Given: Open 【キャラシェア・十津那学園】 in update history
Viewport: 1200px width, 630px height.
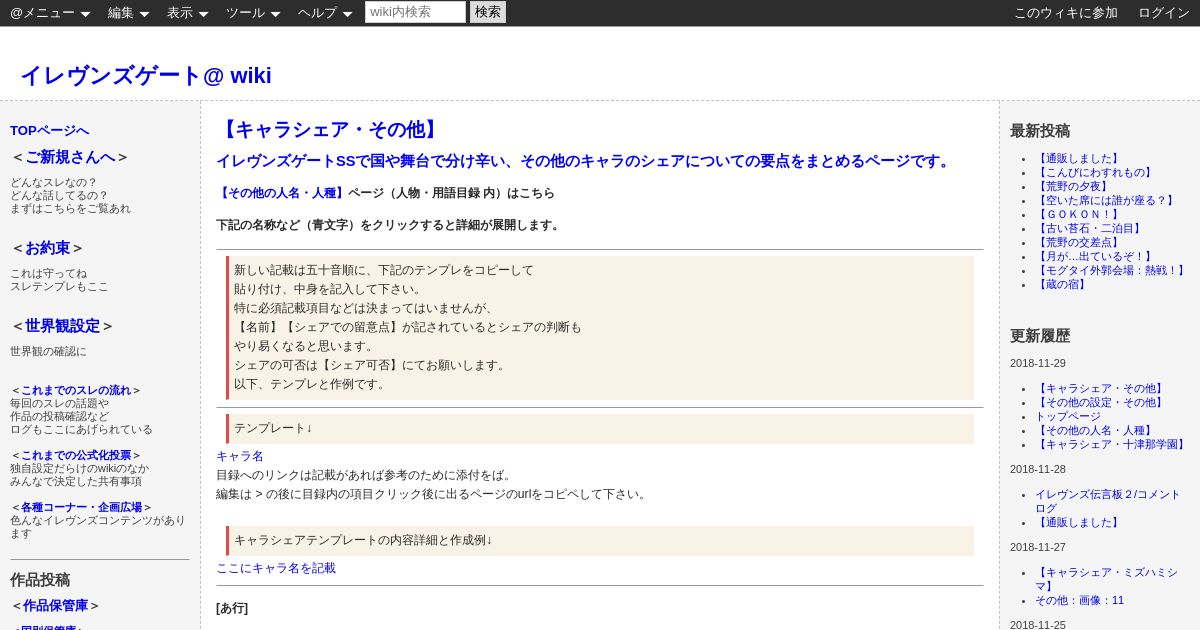Looking at the screenshot, I should click(1112, 444).
